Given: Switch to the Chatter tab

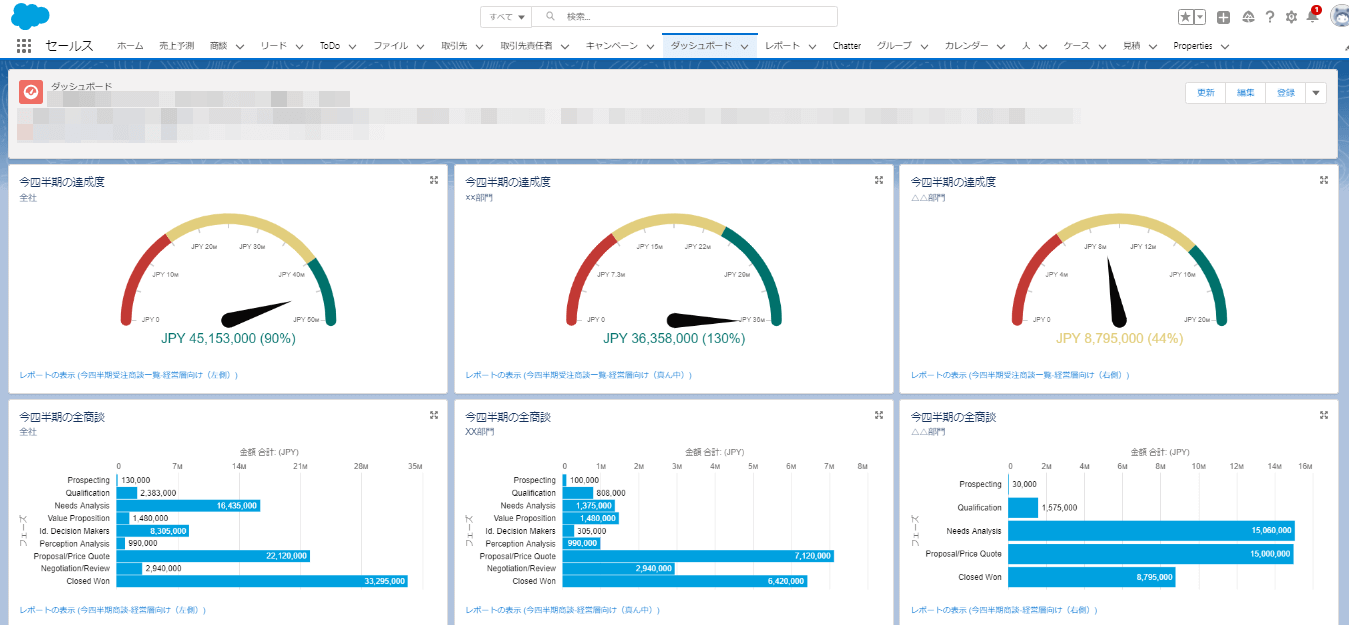Looking at the screenshot, I should coord(846,45).
